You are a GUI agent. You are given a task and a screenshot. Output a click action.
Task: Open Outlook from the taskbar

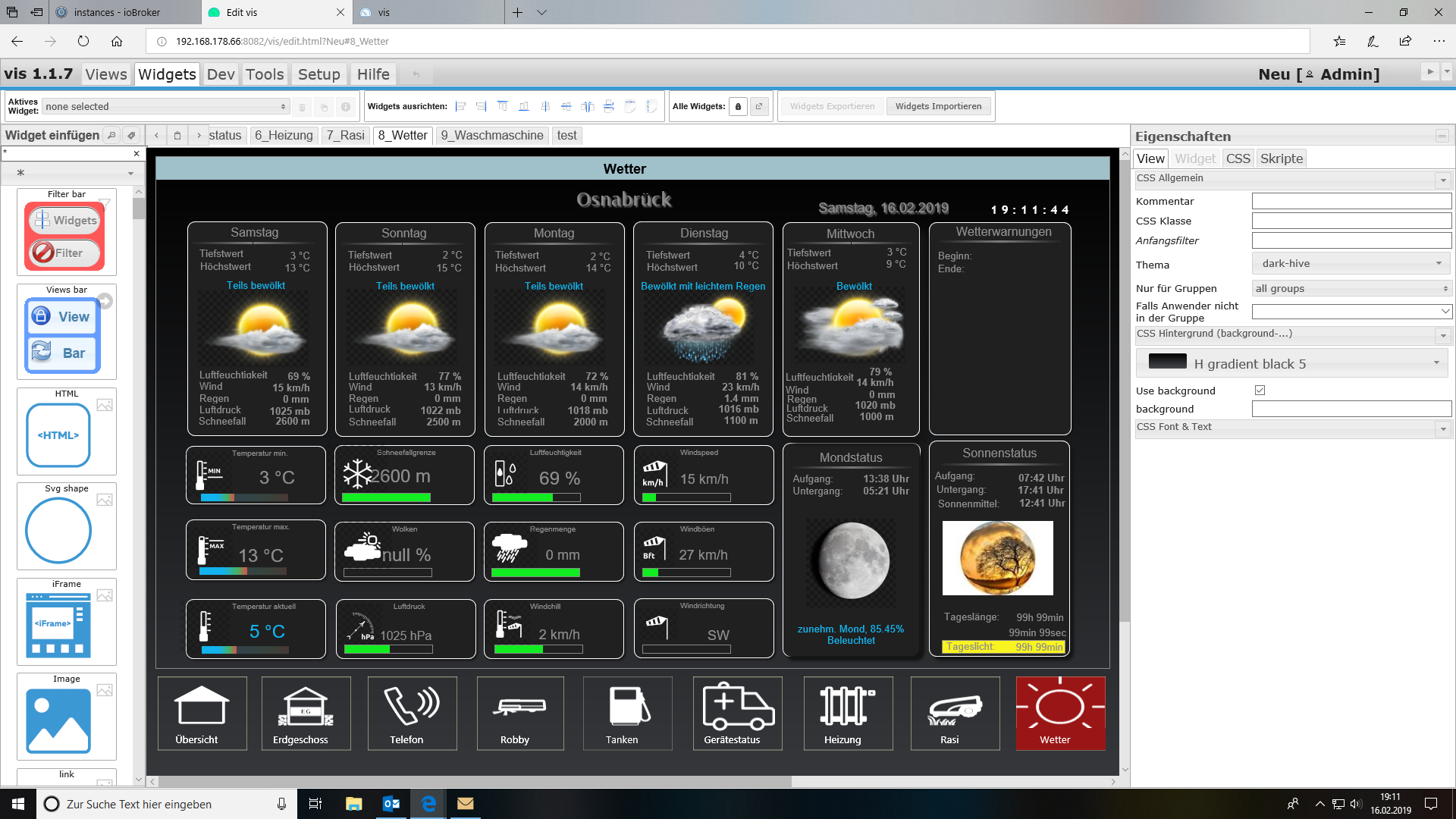[x=391, y=804]
